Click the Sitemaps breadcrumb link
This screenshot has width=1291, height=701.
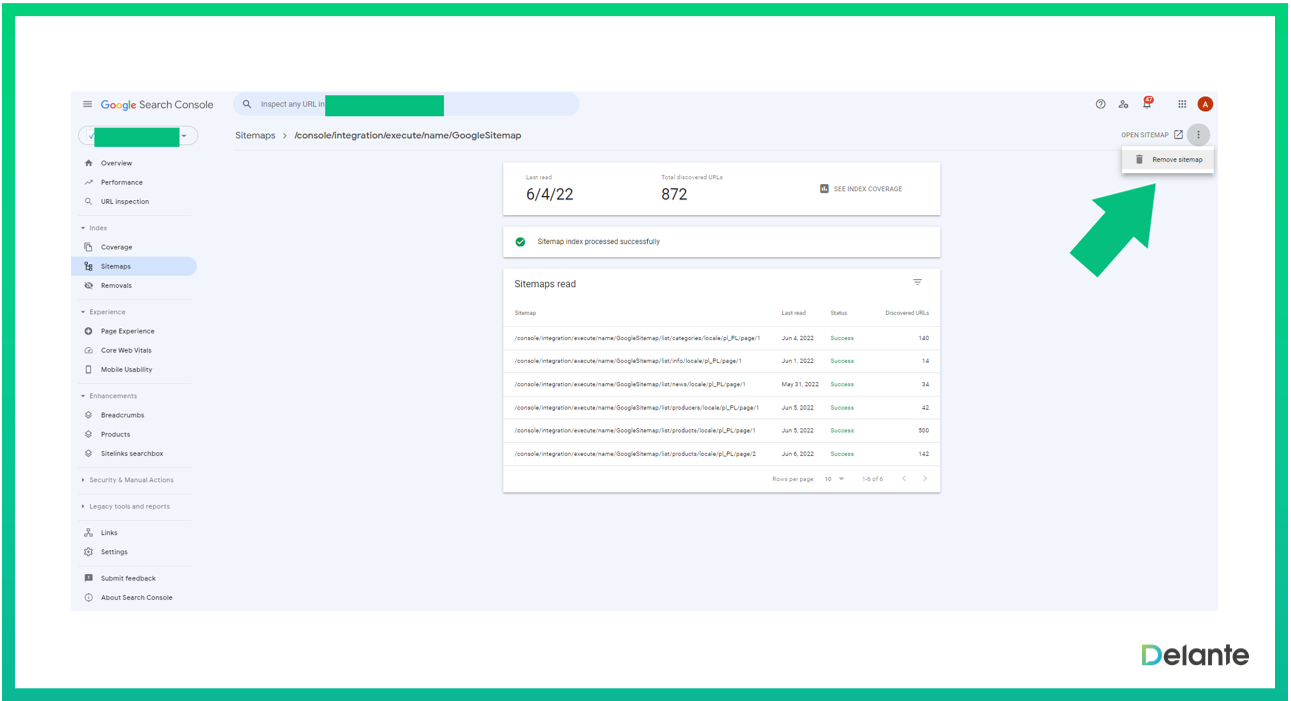(x=255, y=135)
